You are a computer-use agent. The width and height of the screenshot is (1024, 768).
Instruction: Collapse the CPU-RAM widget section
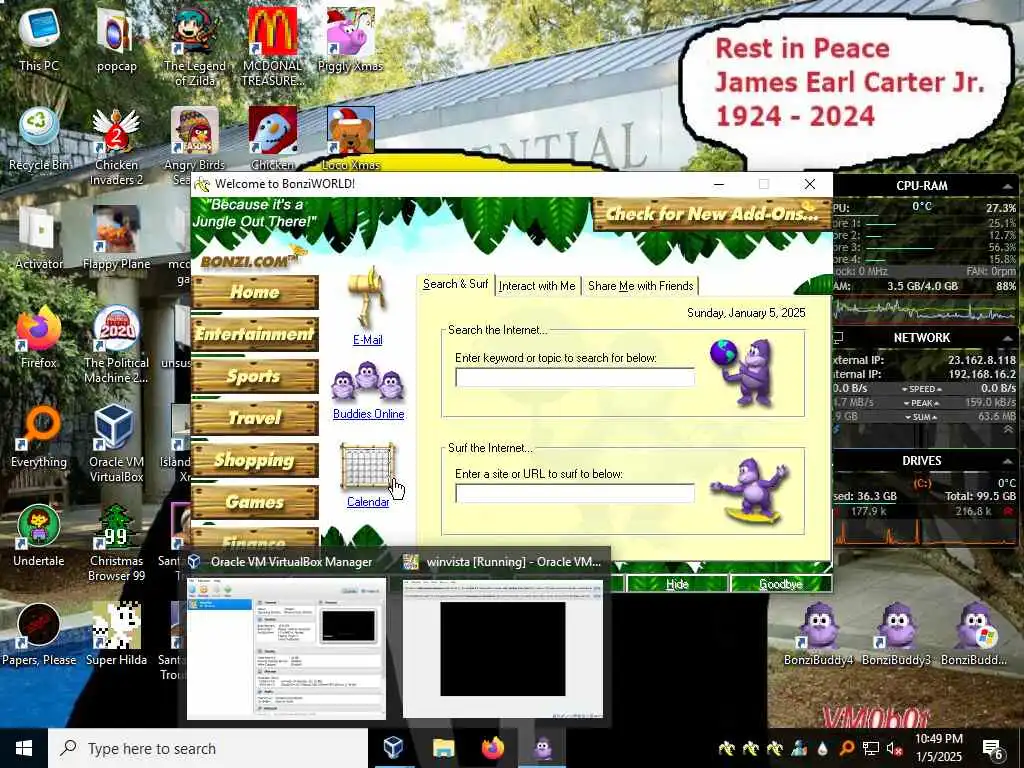tap(1008, 186)
